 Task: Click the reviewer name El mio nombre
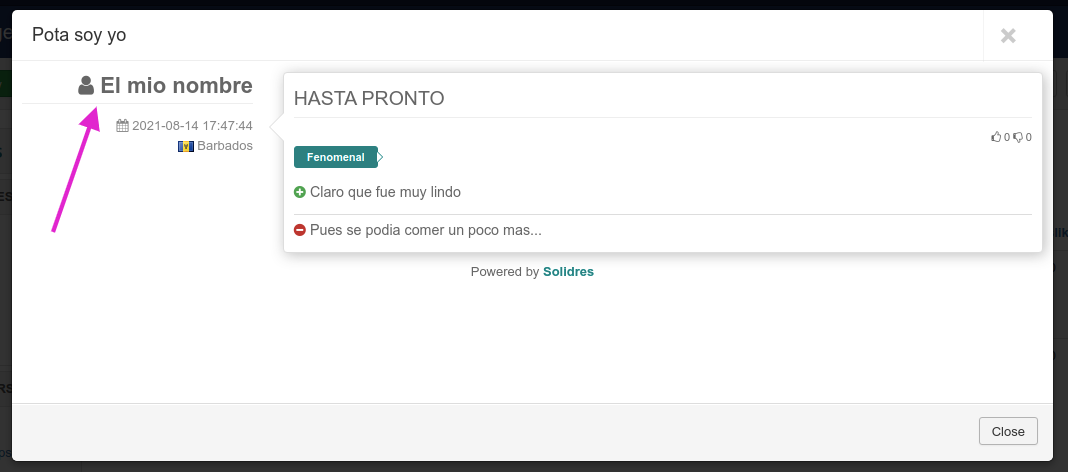coord(176,86)
